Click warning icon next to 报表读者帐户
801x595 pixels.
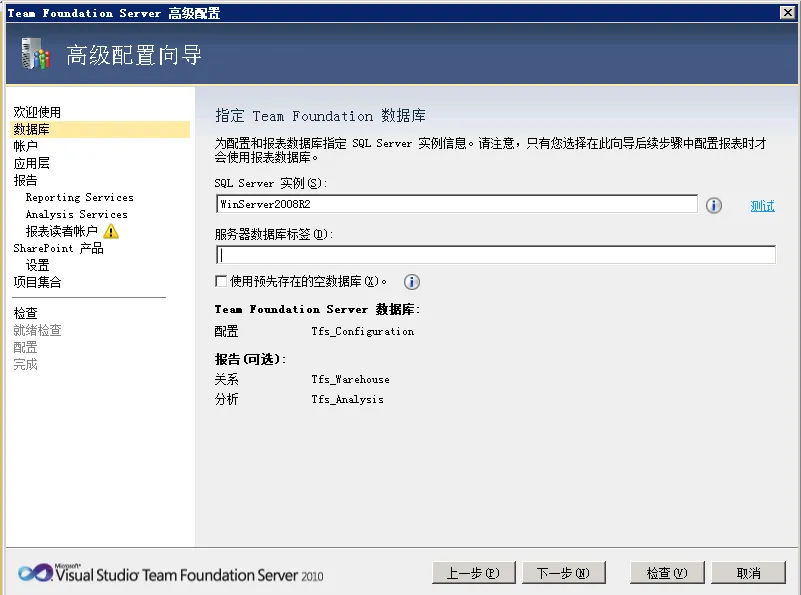click(x=111, y=231)
